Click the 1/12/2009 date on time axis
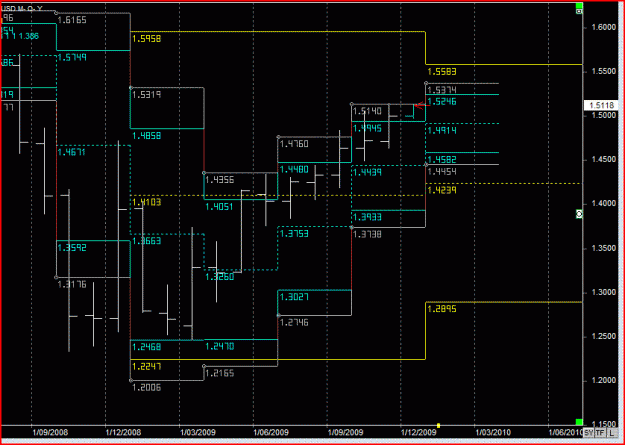 tap(419, 433)
